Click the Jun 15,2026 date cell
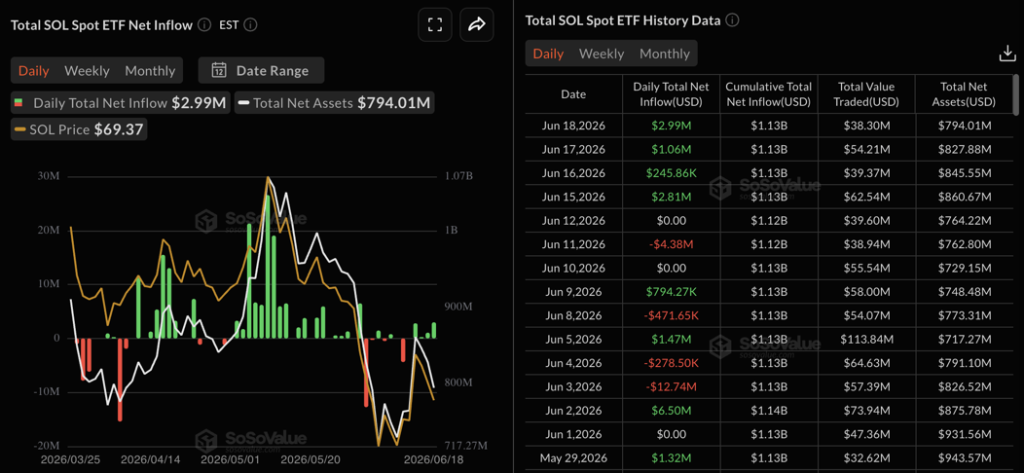The image size is (1024, 473). pyautogui.click(x=573, y=197)
